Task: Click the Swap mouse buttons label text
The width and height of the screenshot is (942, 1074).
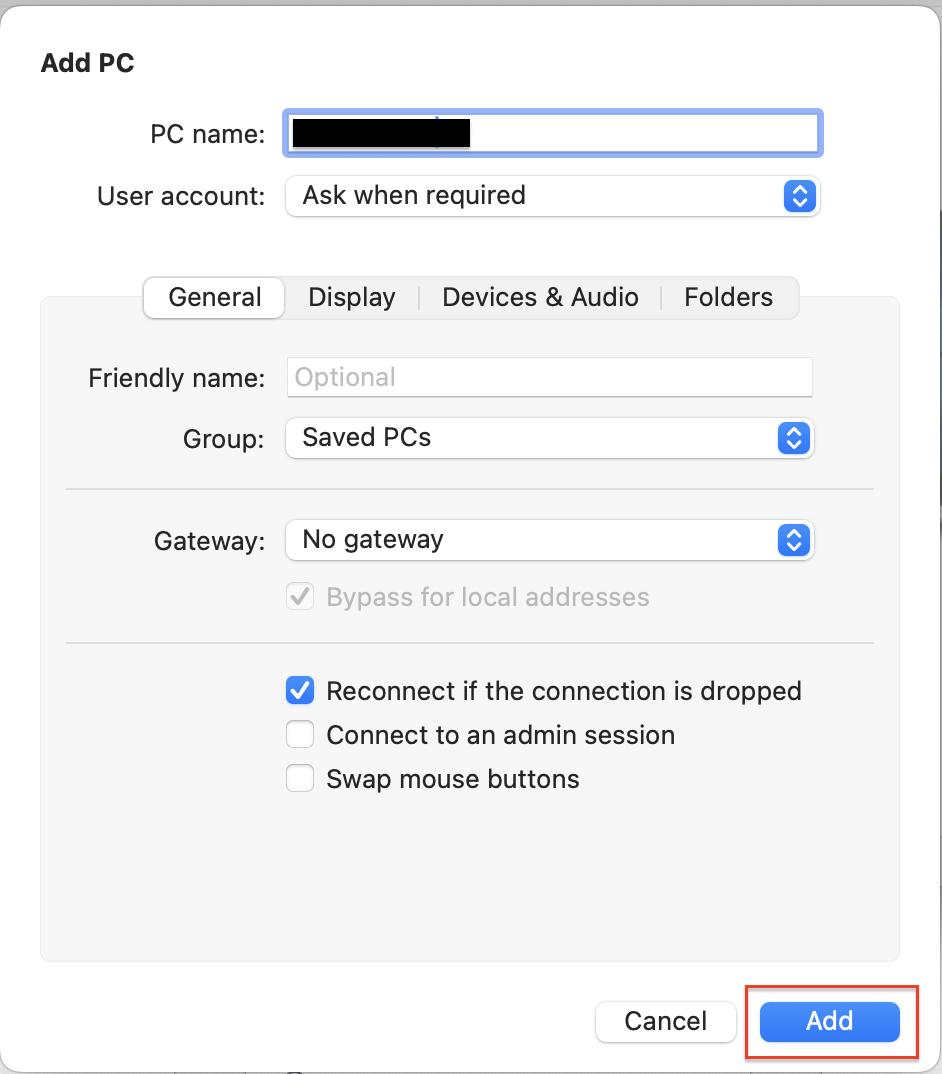Action: tap(453, 779)
